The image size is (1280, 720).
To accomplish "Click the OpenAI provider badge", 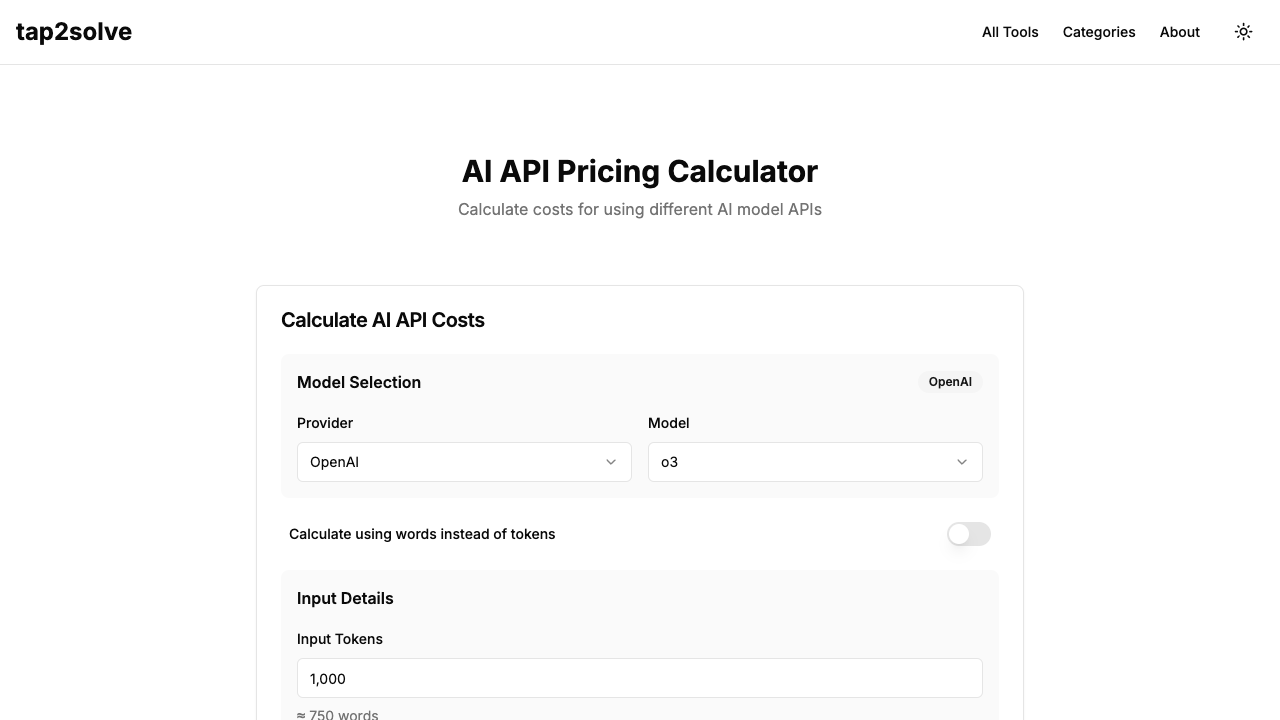I will (949, 382).
